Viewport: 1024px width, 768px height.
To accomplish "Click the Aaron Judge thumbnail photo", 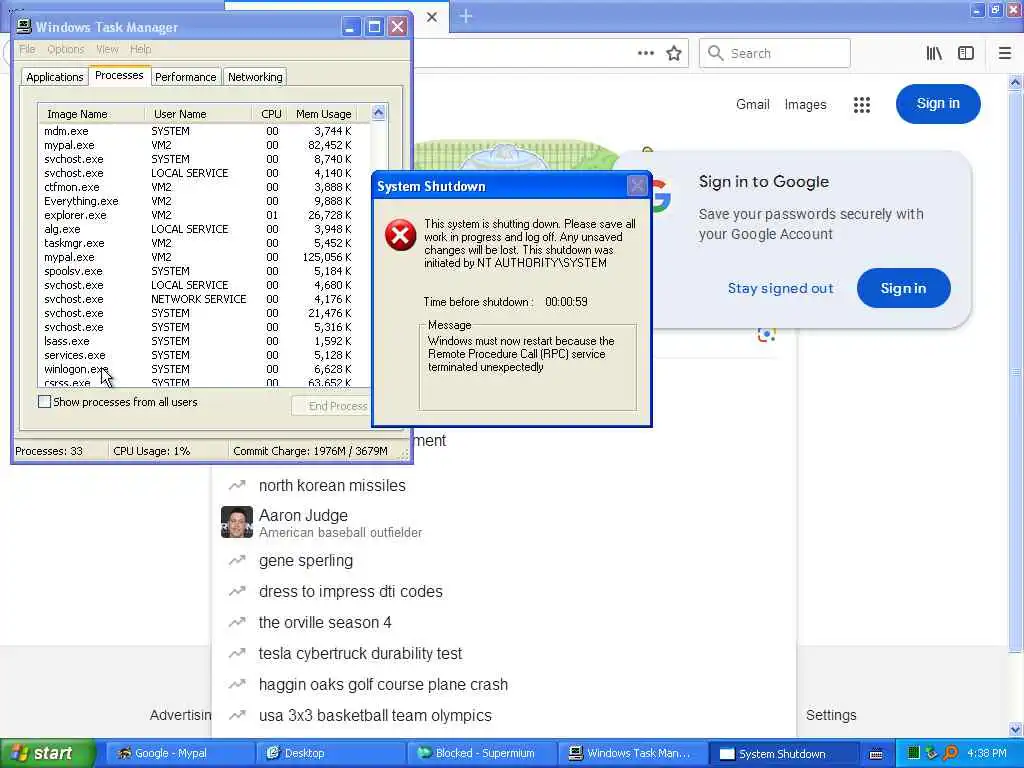I will tap(236, 522).
